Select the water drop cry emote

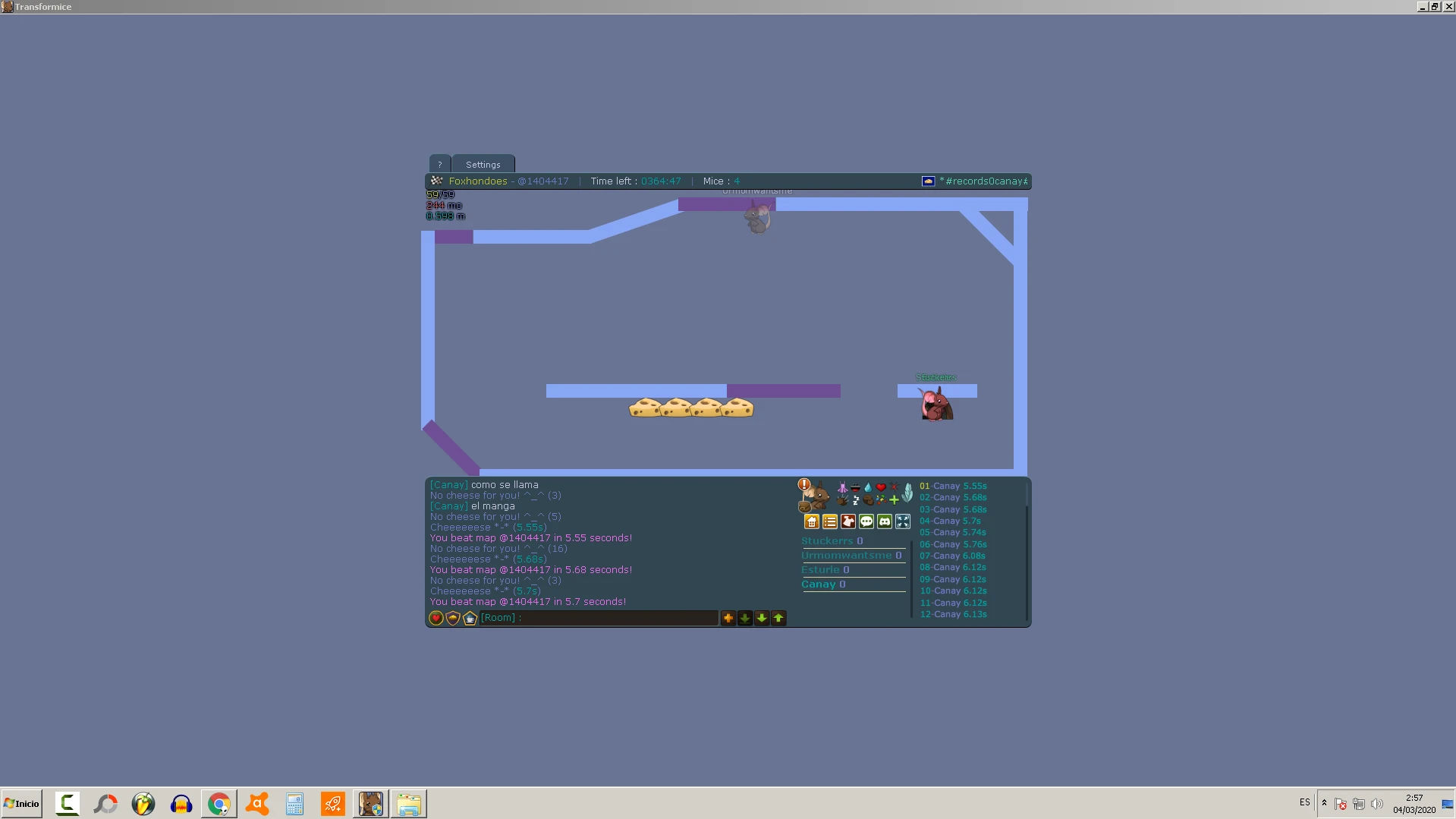coord(868,487)
